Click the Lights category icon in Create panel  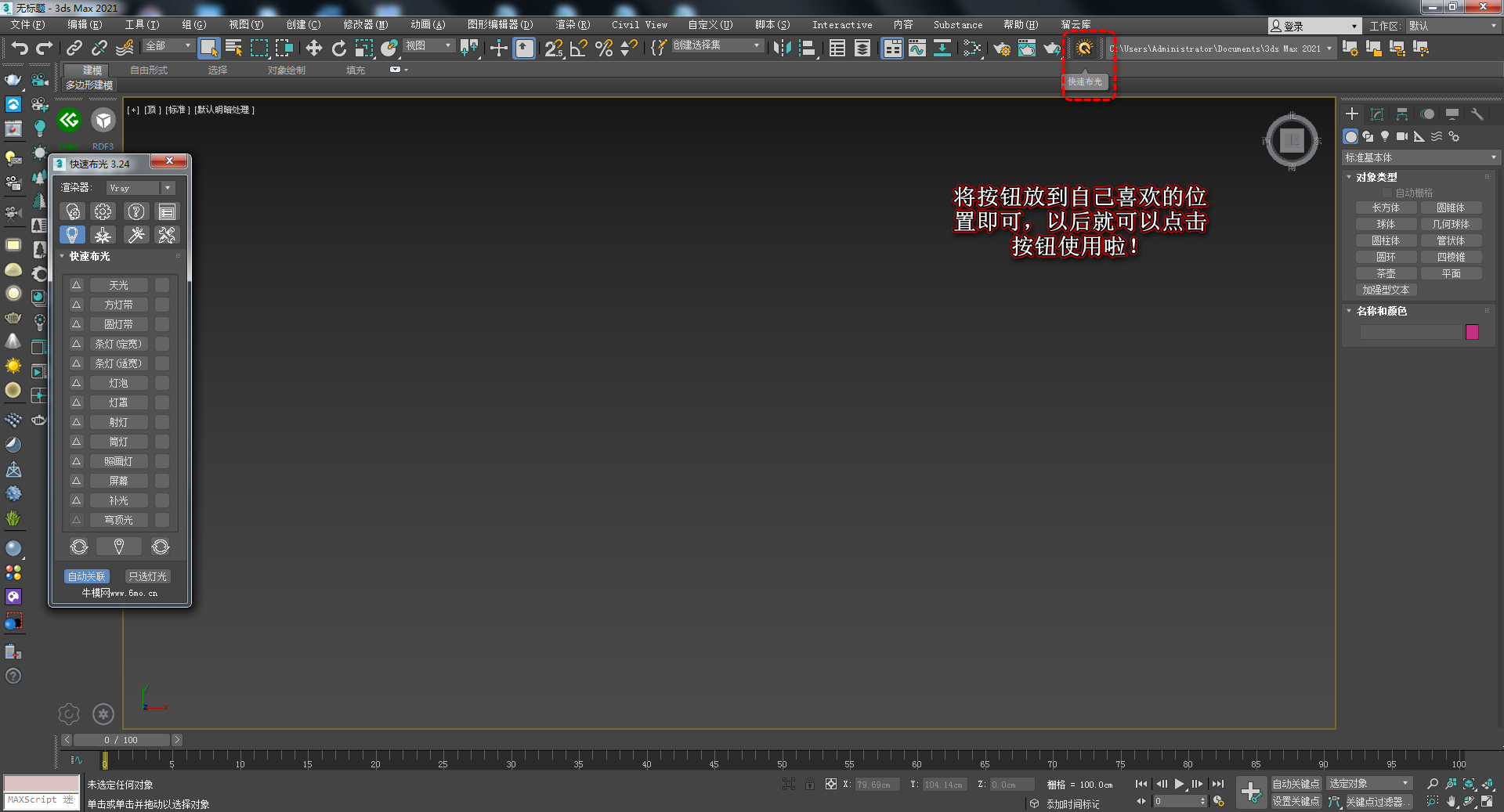click(x=1385, y=136)
